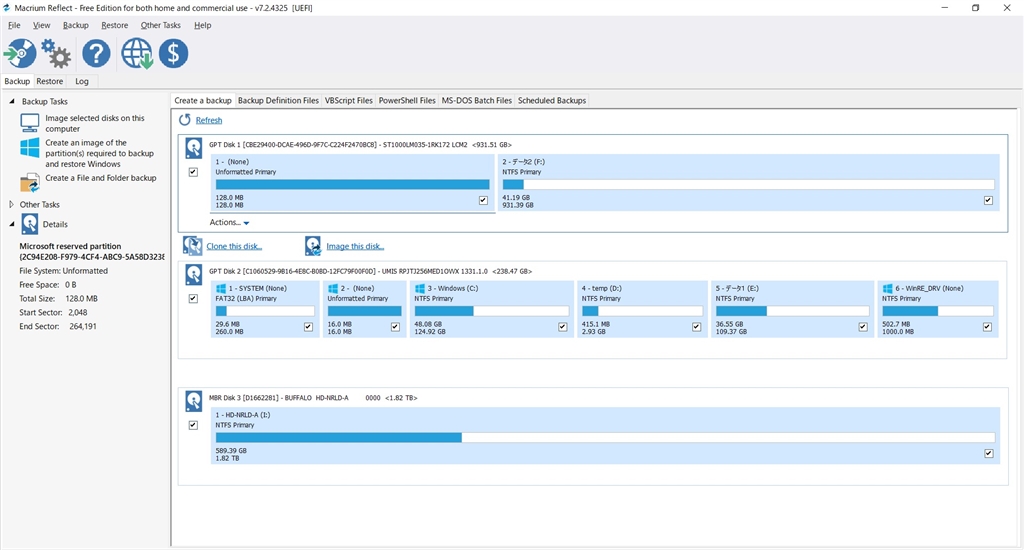Open the Backup menu
Viewport: 1024px width, 550px height.
[76, 25]
